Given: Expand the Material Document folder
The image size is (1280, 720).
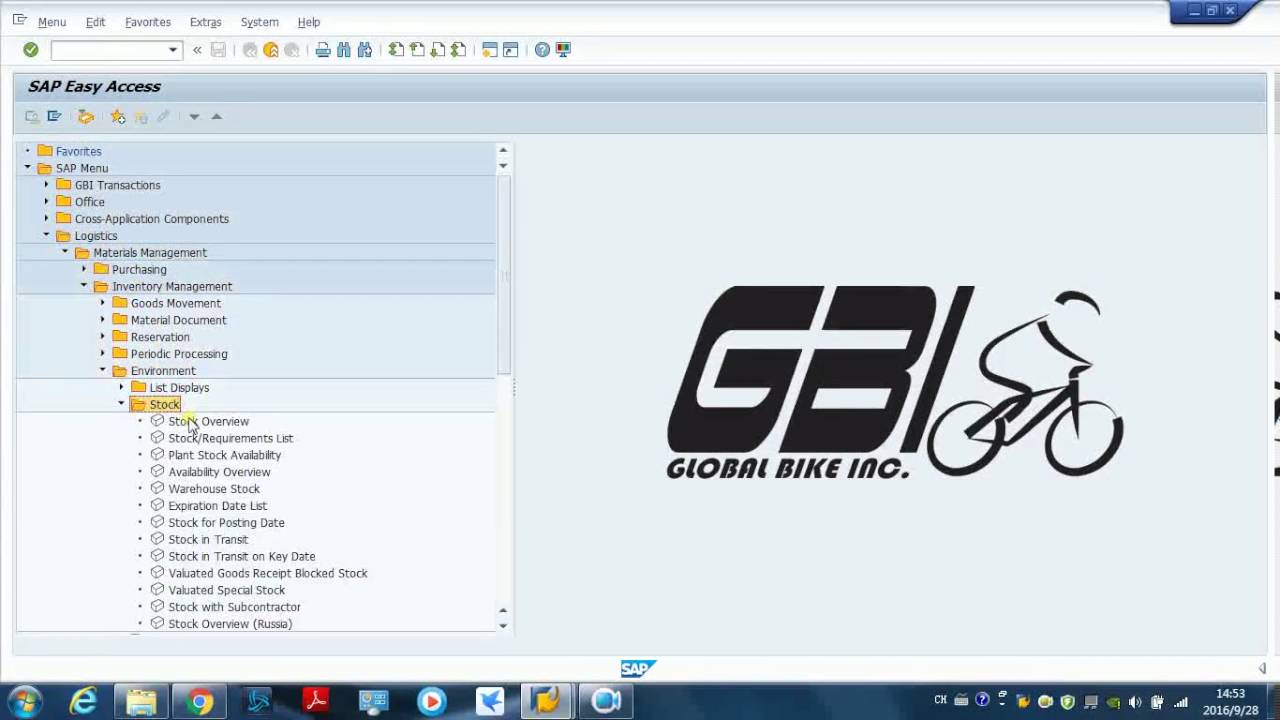Looking at the screenshot, I should click(102, 320).
